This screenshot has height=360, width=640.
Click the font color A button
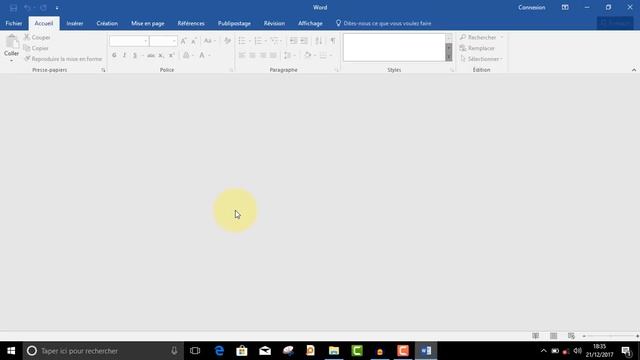pyautogui.click(x=202, y=55)
